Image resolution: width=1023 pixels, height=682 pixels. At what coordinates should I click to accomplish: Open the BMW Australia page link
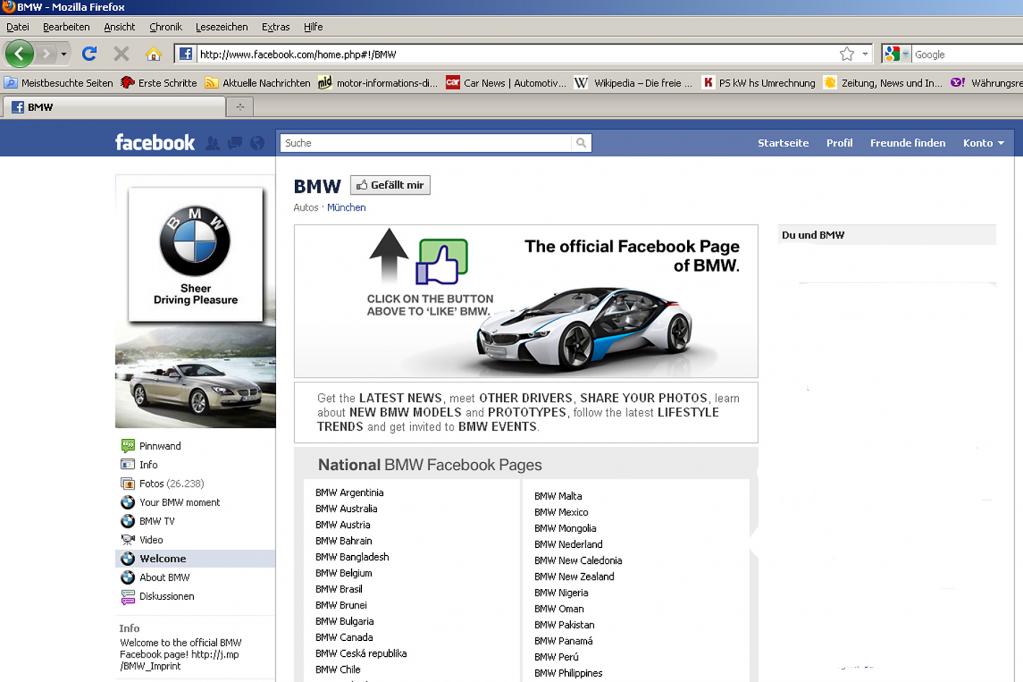pos(346,509)
